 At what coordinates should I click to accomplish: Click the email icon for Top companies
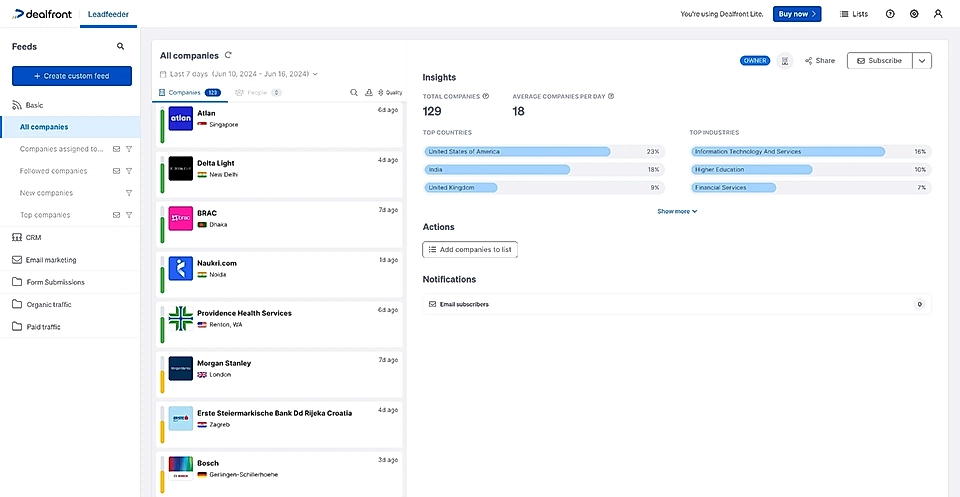point(116,215)
